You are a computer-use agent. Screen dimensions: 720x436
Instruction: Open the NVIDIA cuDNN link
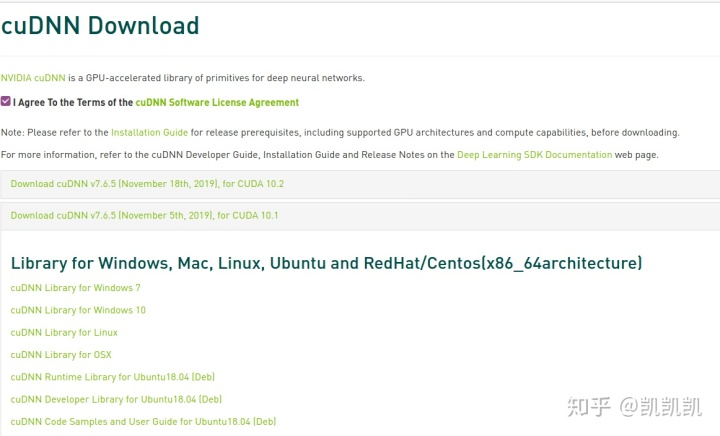[33, 78]
